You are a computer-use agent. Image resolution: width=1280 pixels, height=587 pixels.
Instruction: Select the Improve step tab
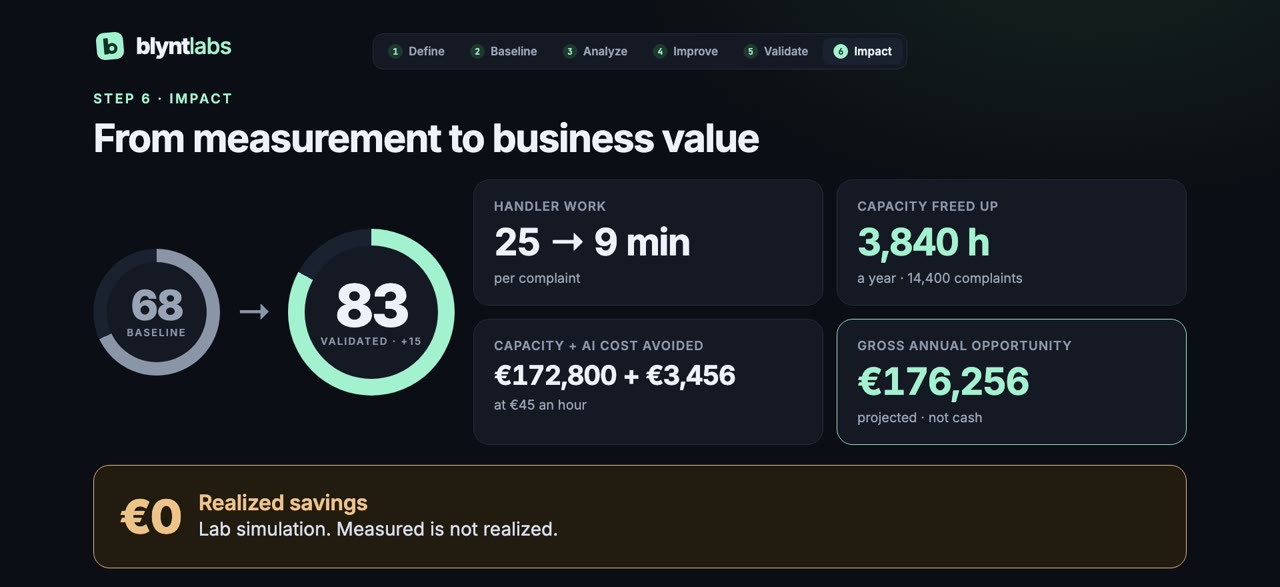point(686,51)
